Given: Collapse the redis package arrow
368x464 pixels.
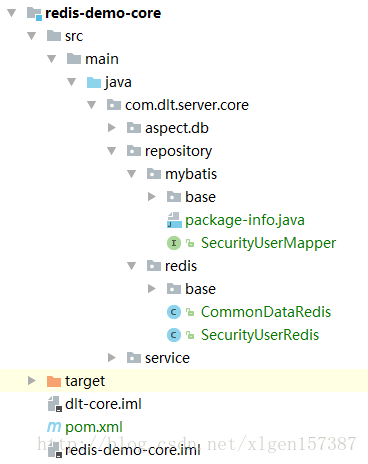Looking at the screenshot, I should [x=131, y=266].
